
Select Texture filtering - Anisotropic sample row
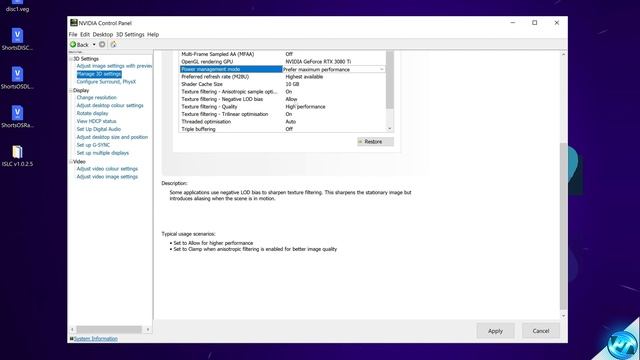pos(282,92)
